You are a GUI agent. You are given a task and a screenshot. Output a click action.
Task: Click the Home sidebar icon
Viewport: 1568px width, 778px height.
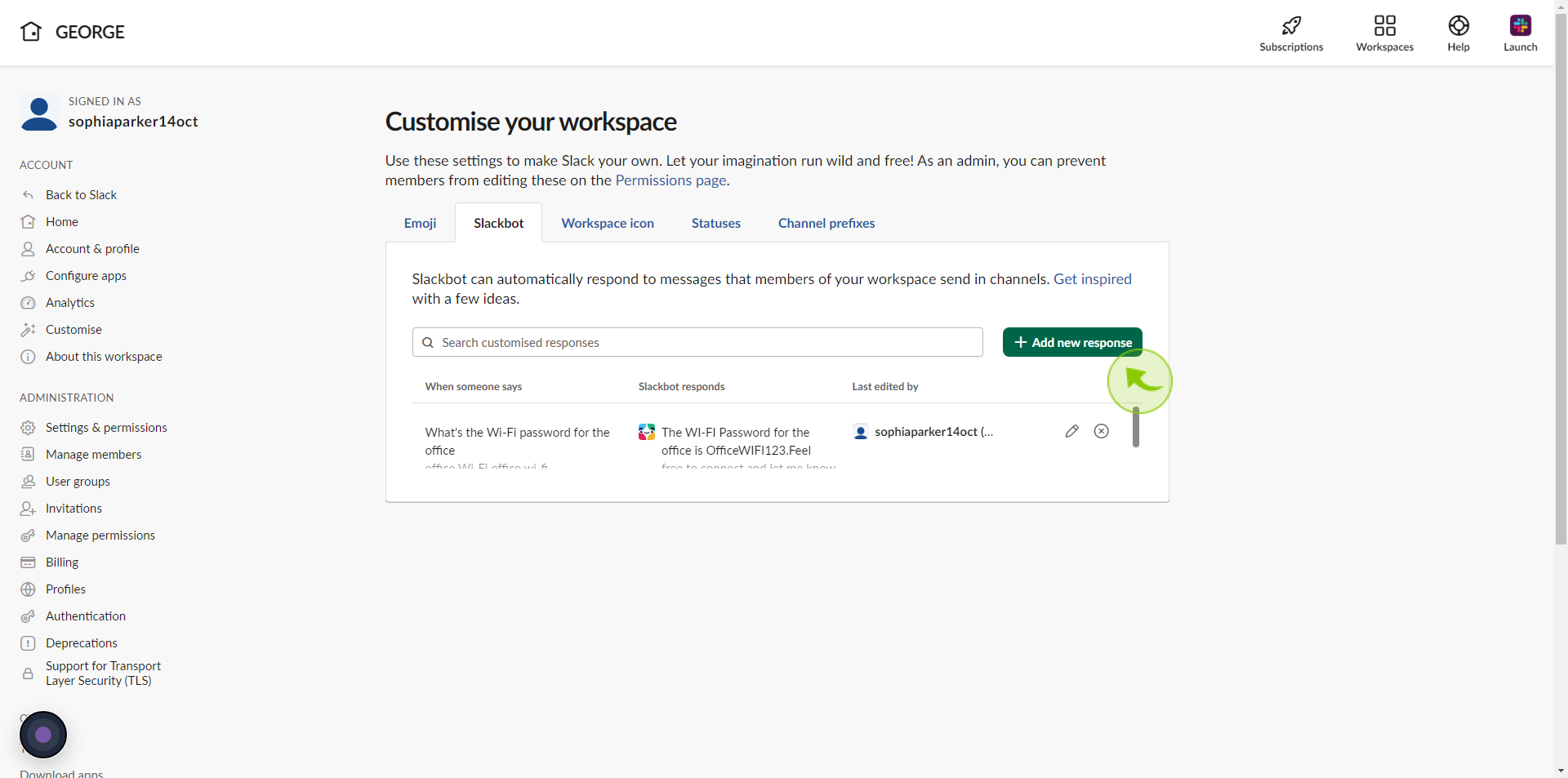click(28, 222)
